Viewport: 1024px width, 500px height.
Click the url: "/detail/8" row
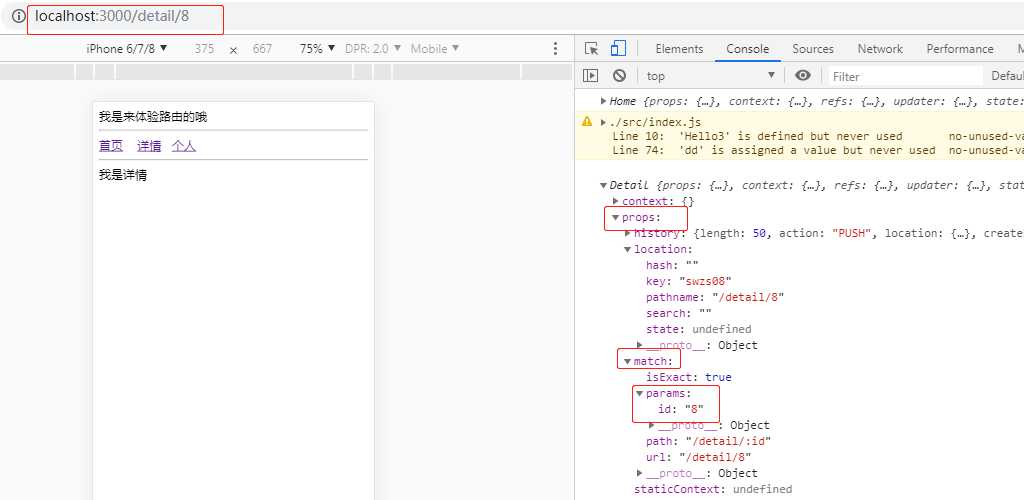coord(699,457)
